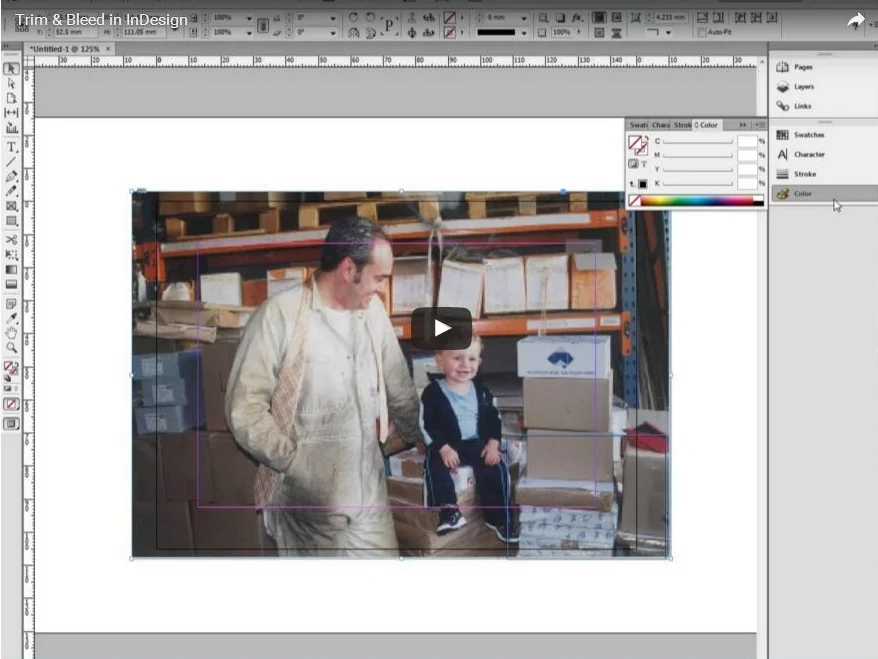Open the stroke type dropdown
878x659 pixels.
pos(524,33)
